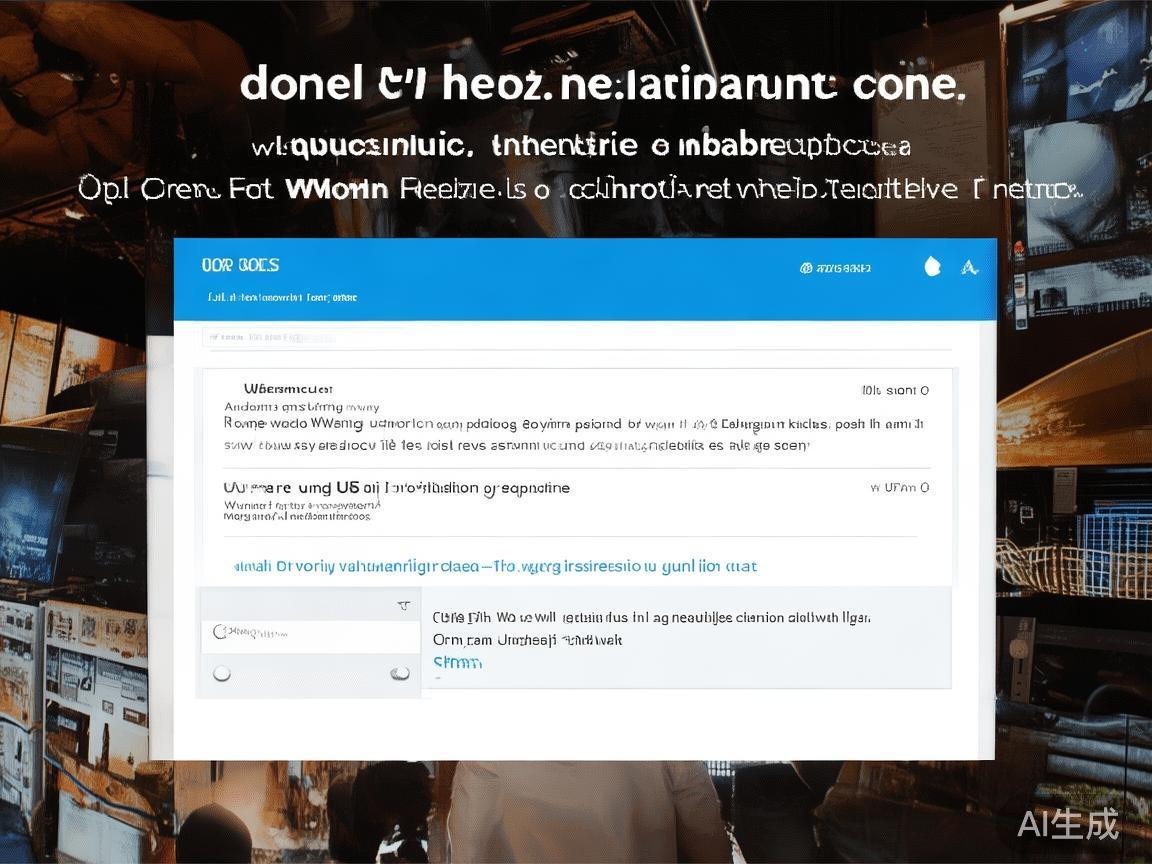1152x864 pixels.
Task: Open the 'UOR BOES' header title
Action: [x=240, y=265]
